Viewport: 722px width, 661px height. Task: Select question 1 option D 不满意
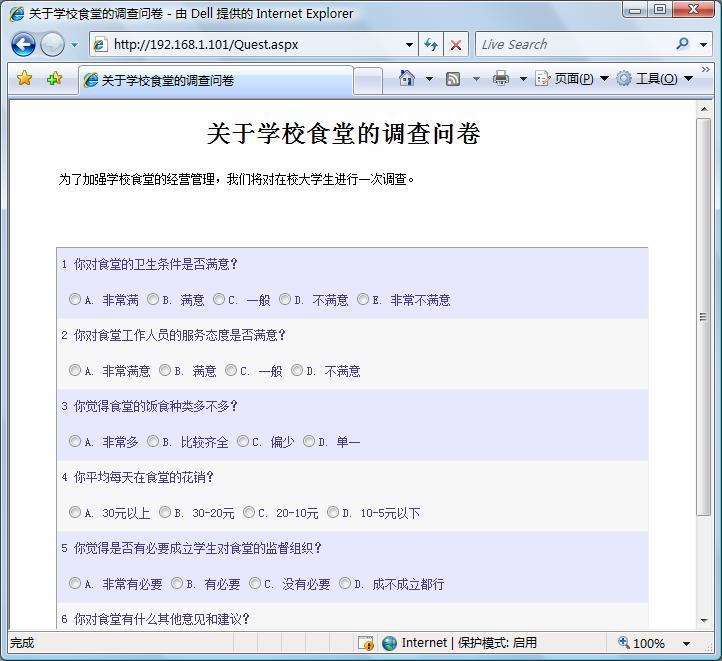pos(285,300)
